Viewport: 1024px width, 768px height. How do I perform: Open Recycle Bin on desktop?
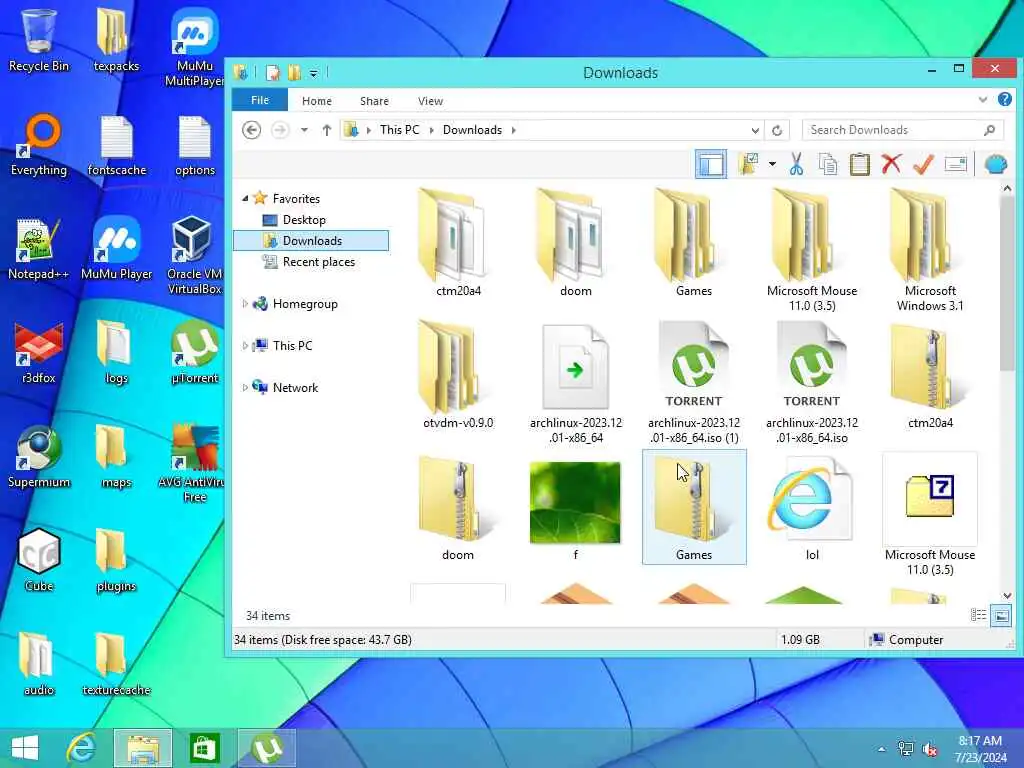click(x=39, y=40)
